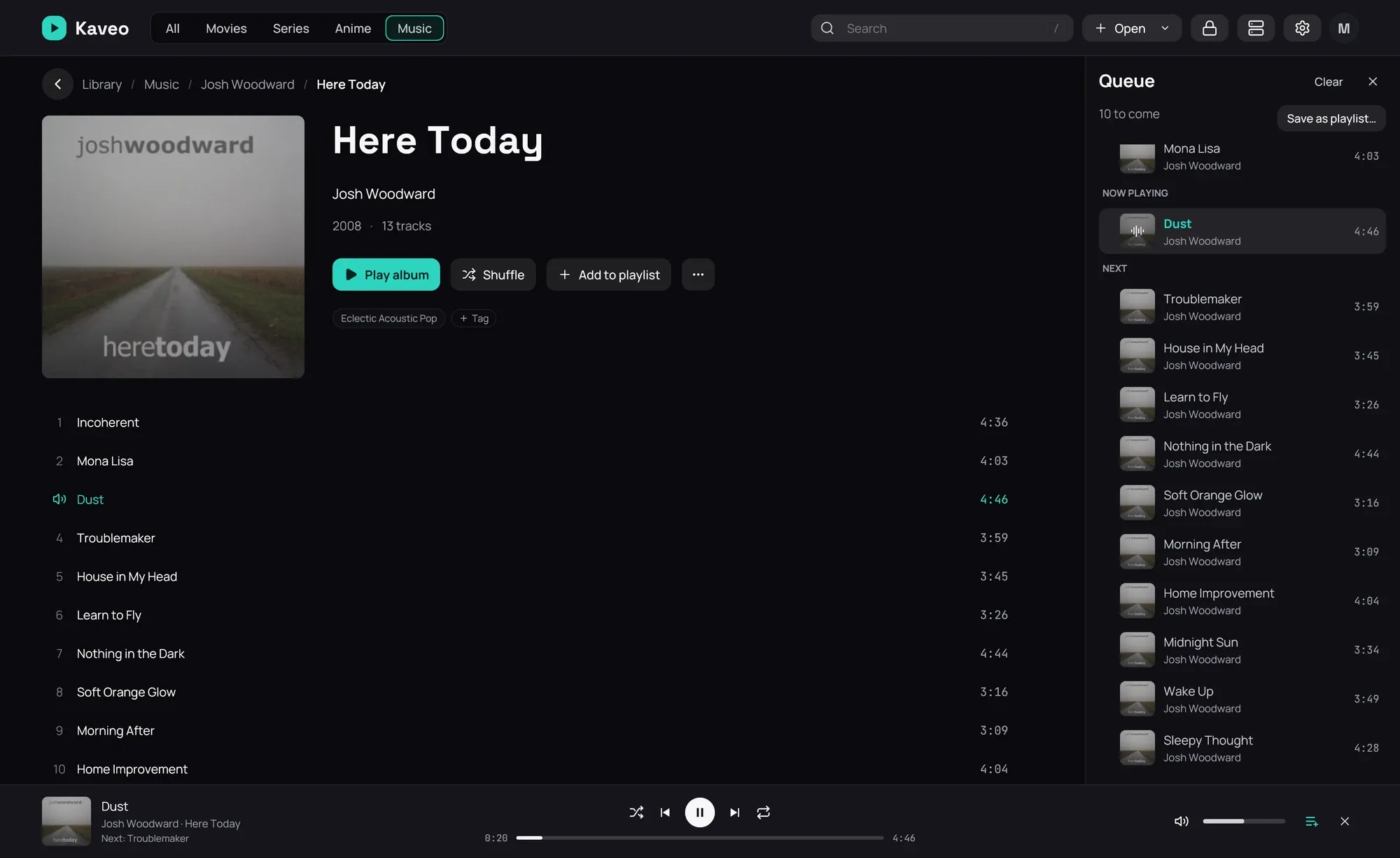Click the search magnifier icon
This screenshot has width=1400, height=858.
[827, 28]
